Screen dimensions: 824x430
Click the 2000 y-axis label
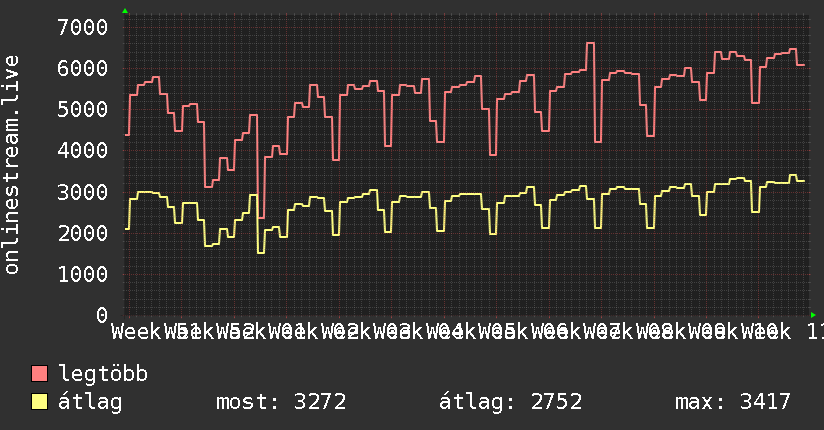(83, 233)
